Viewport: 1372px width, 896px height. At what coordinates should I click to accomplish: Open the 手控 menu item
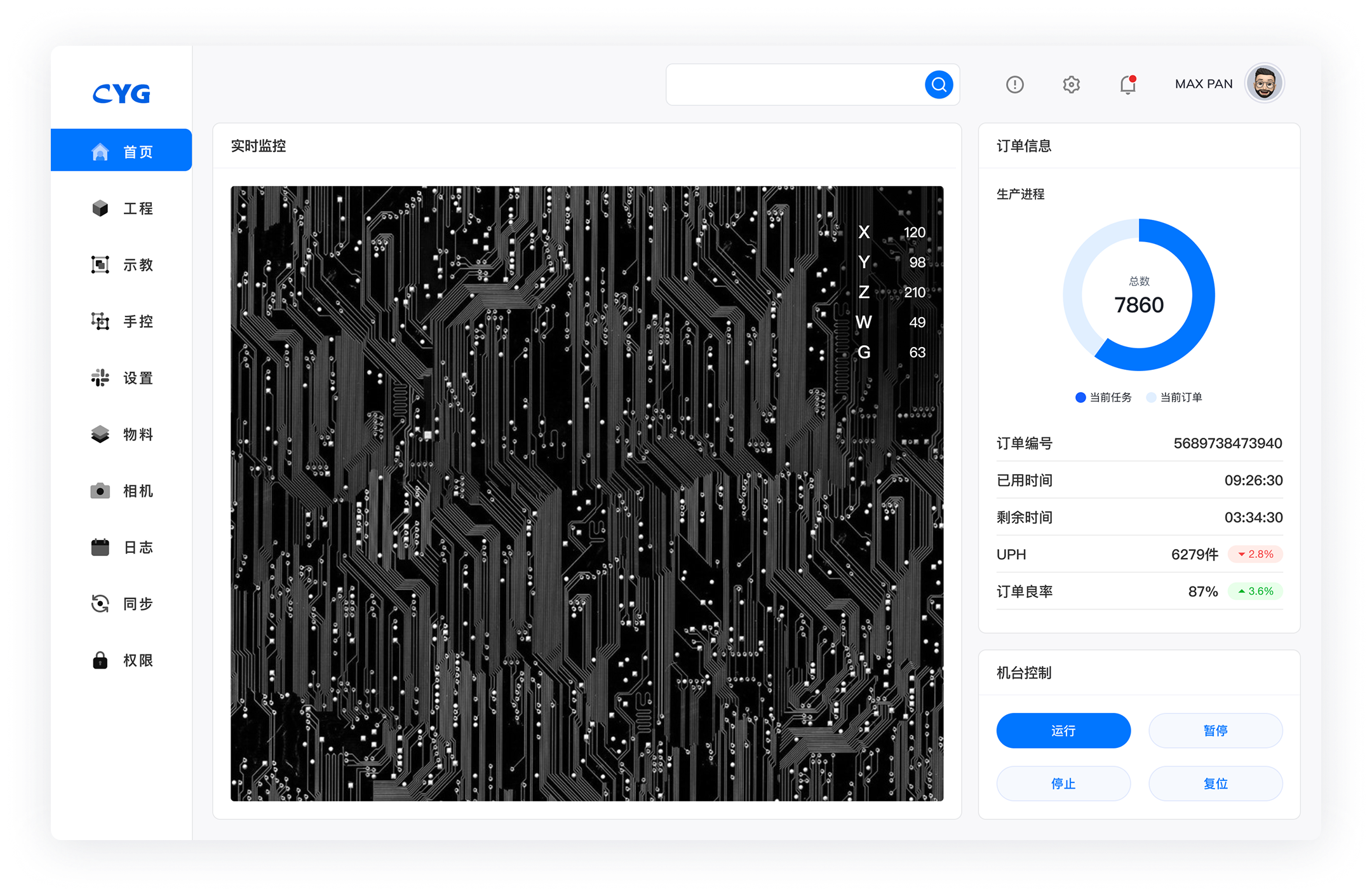point(121,321)
